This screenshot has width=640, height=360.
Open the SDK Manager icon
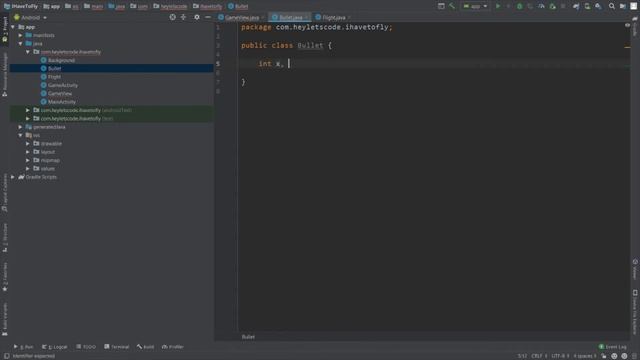598,6
